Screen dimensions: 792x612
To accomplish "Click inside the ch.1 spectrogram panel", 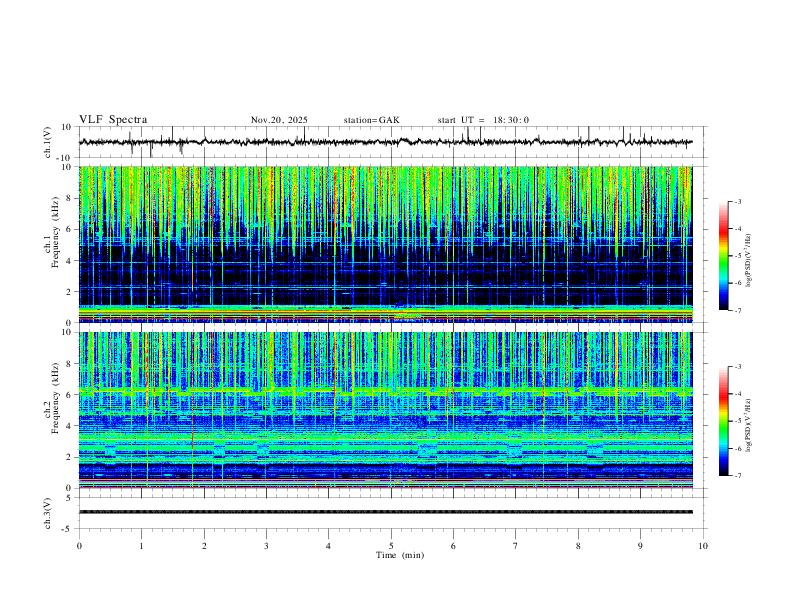I will (x=385, y=244).
